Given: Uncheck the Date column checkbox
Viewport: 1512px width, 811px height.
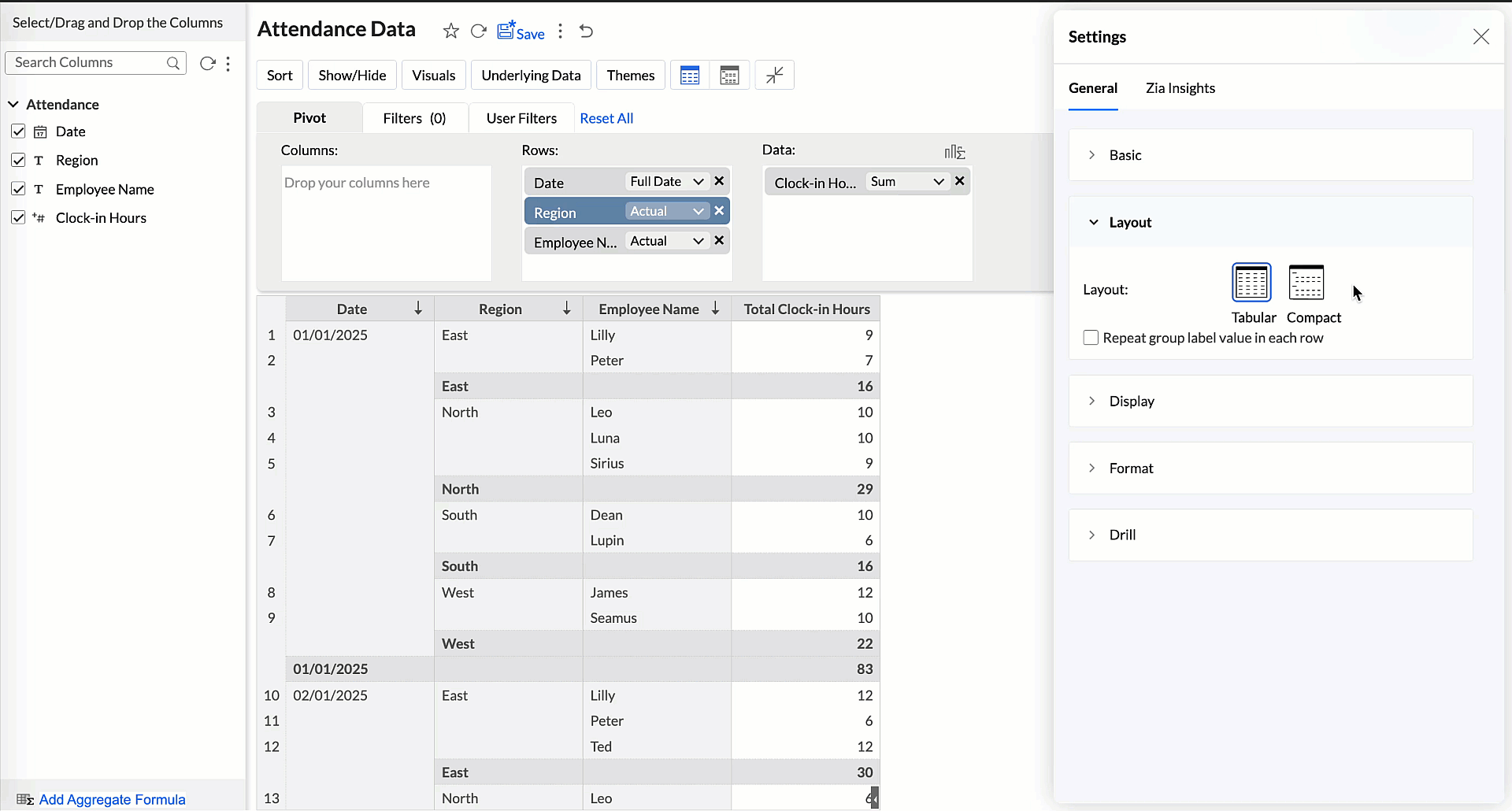Looking at the screenshot, I should 18,131.
